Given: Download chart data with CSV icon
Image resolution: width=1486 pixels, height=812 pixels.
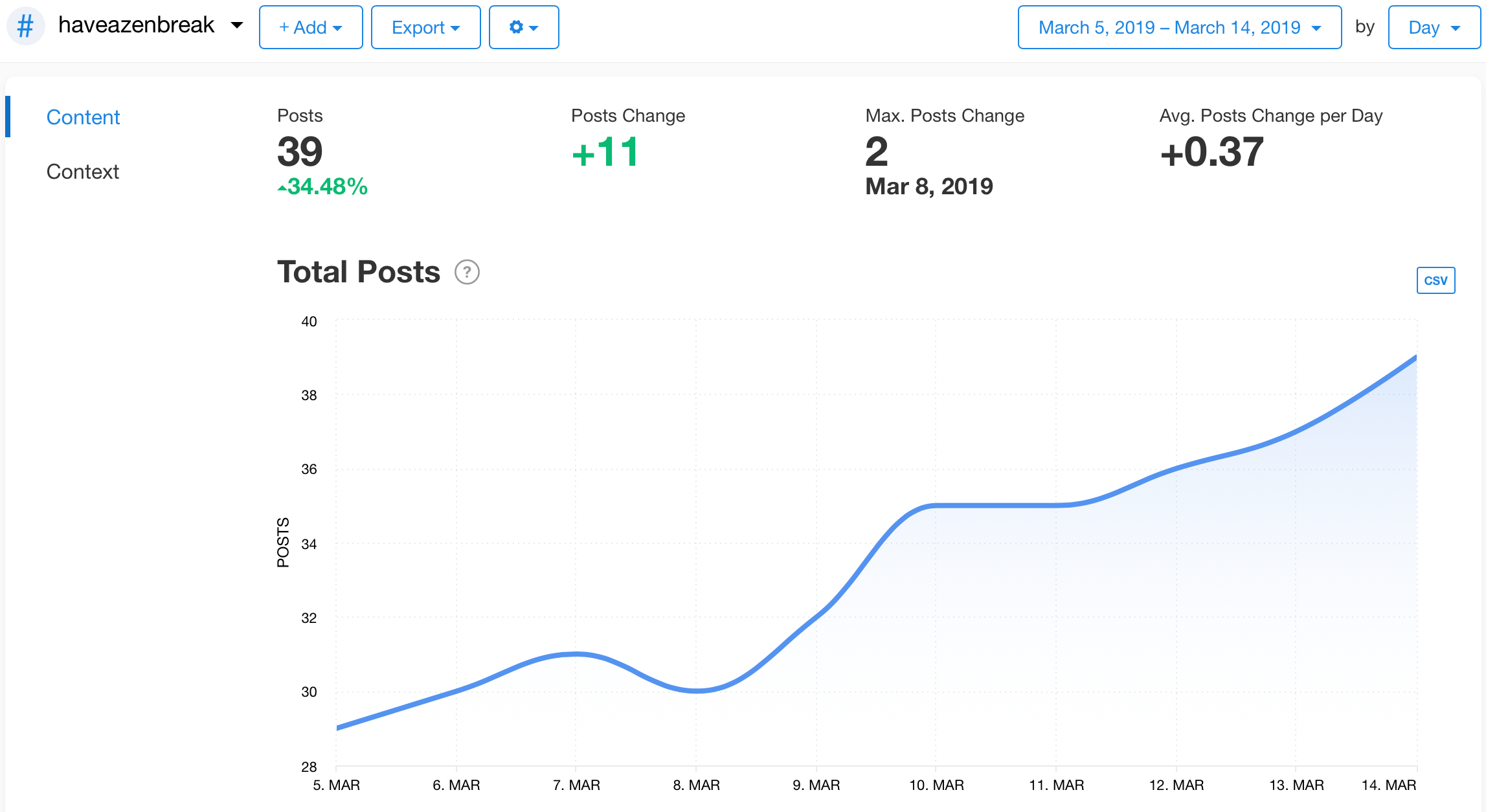Looking at the screenshot, I should [x=1435, y=280].
